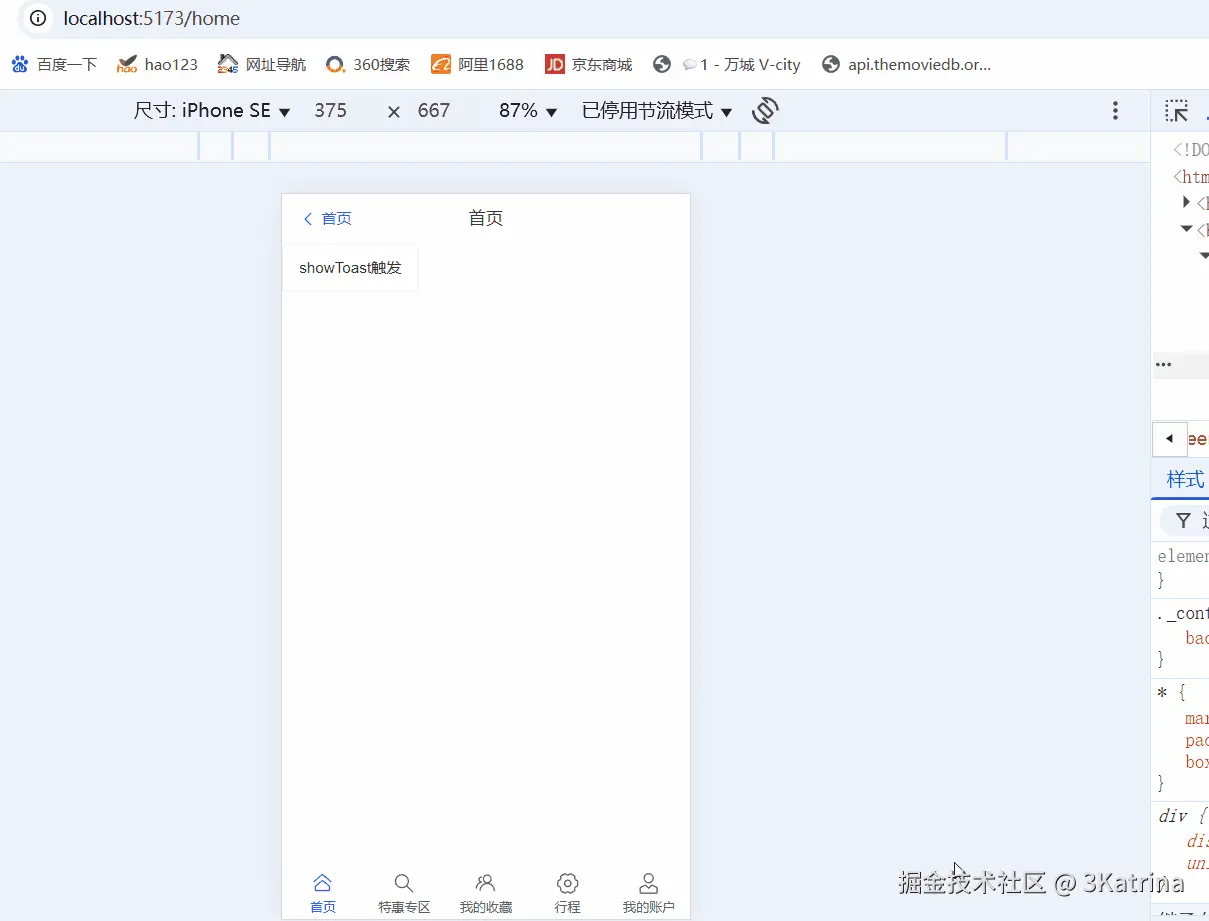Viewport: 1209px width, 921px height.
Task: Tap the 我的账户 person icon
Action: 648,882
